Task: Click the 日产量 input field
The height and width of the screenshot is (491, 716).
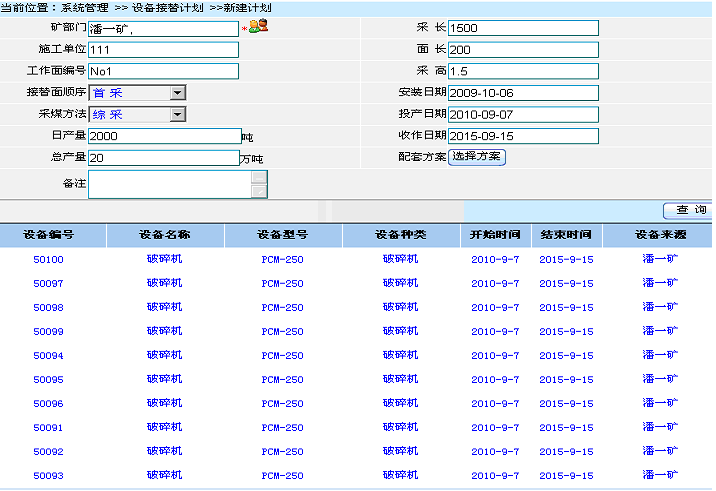Action: click(x=163, y=136)
